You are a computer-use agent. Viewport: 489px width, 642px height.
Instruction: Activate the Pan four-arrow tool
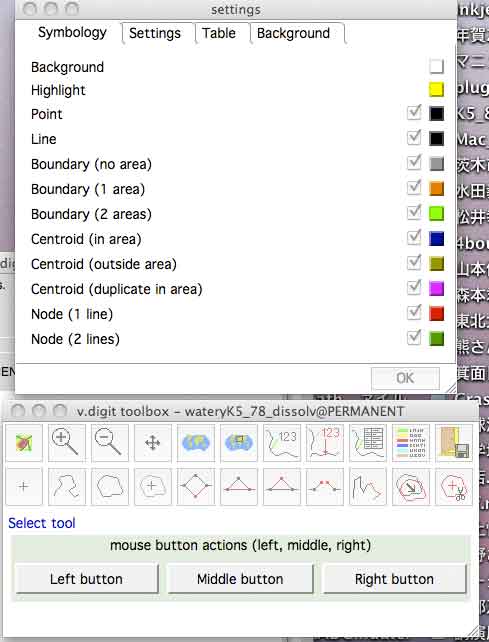(x=153, y=443)
